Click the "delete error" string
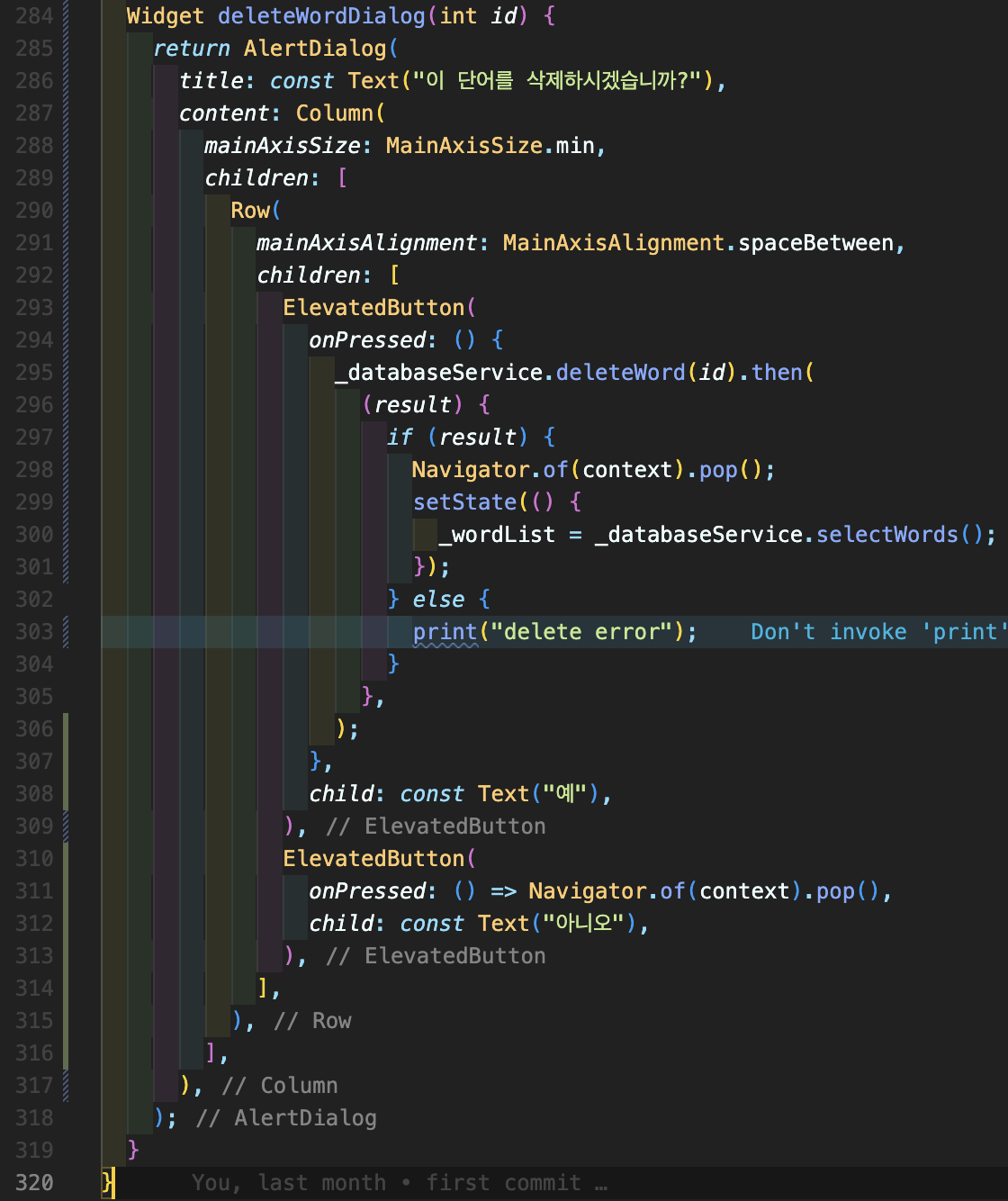 click(581, 632)
